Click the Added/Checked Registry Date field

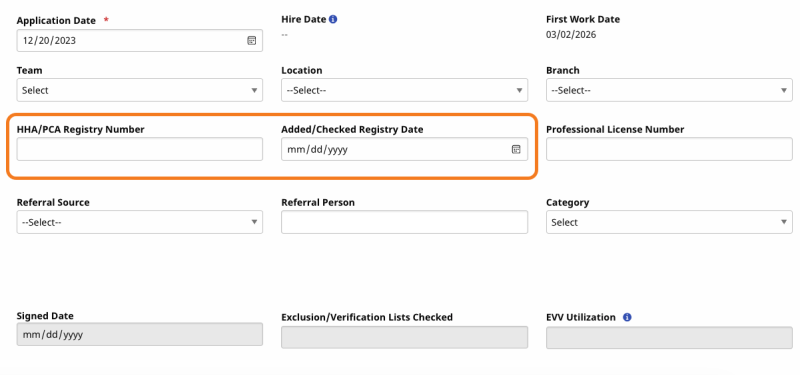[x=405, y=149]
